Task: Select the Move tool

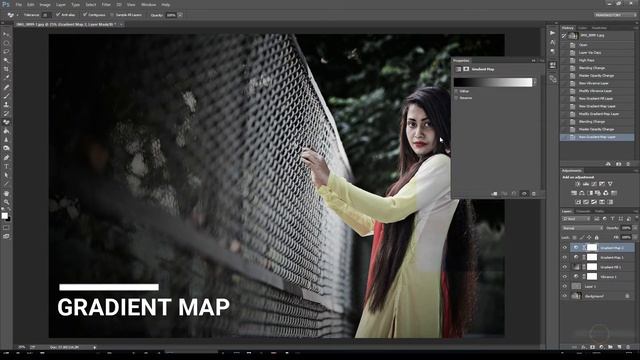Action: 6,34
